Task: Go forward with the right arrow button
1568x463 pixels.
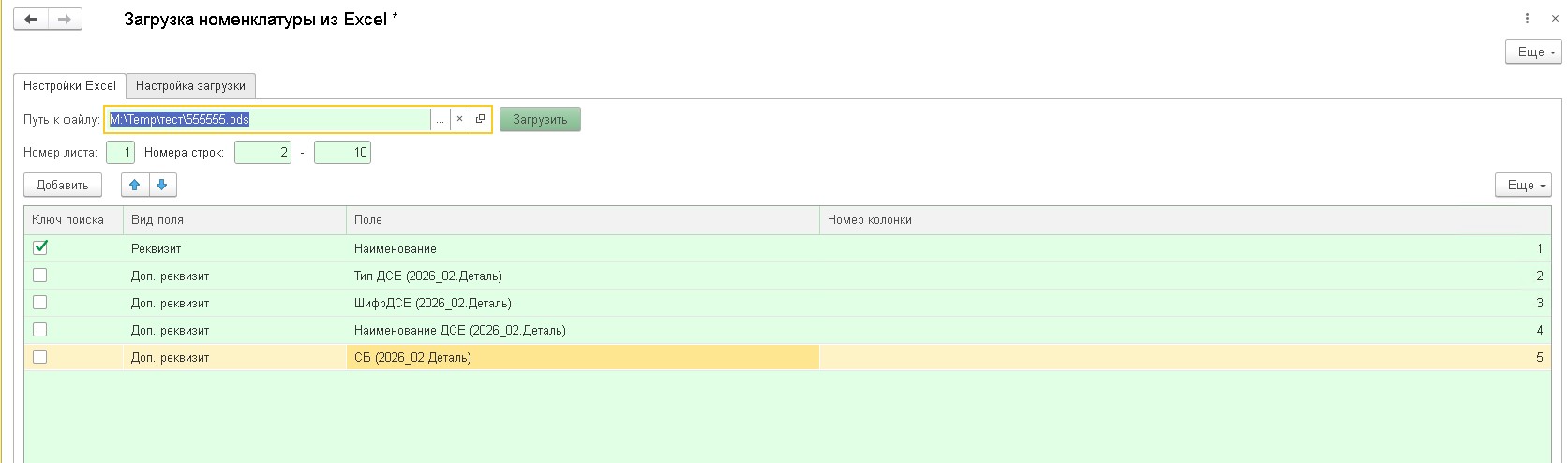Action: (65, 20)
